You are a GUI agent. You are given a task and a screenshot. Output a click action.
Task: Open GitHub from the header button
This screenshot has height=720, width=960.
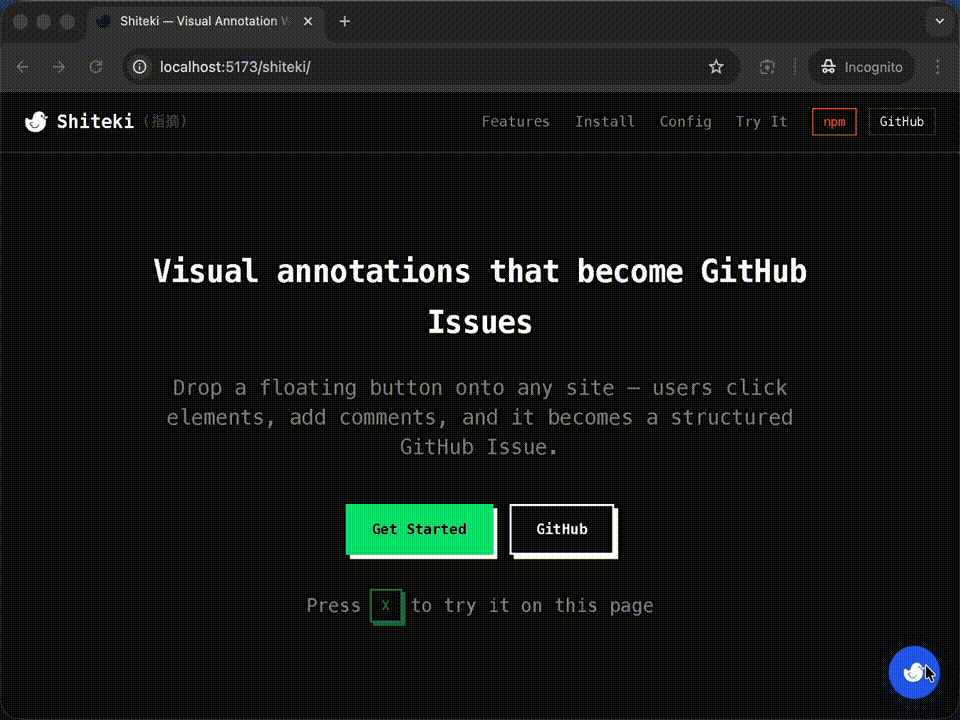coord(901,121)
